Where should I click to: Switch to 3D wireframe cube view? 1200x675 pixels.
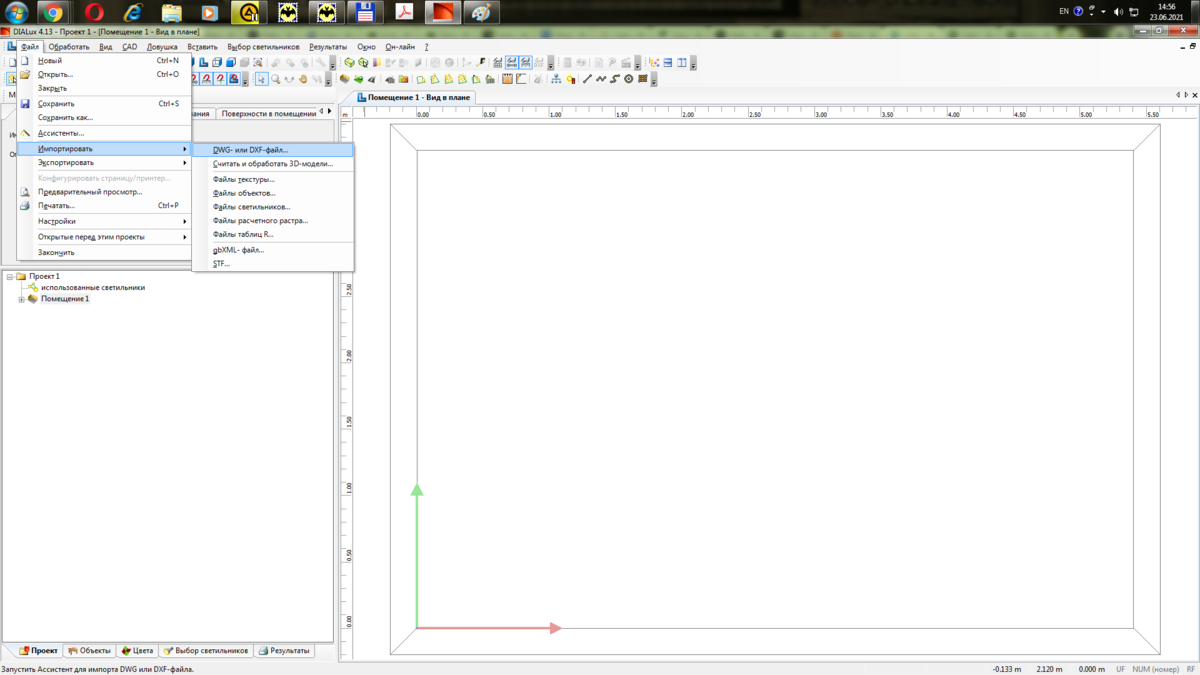click(217, 62)
